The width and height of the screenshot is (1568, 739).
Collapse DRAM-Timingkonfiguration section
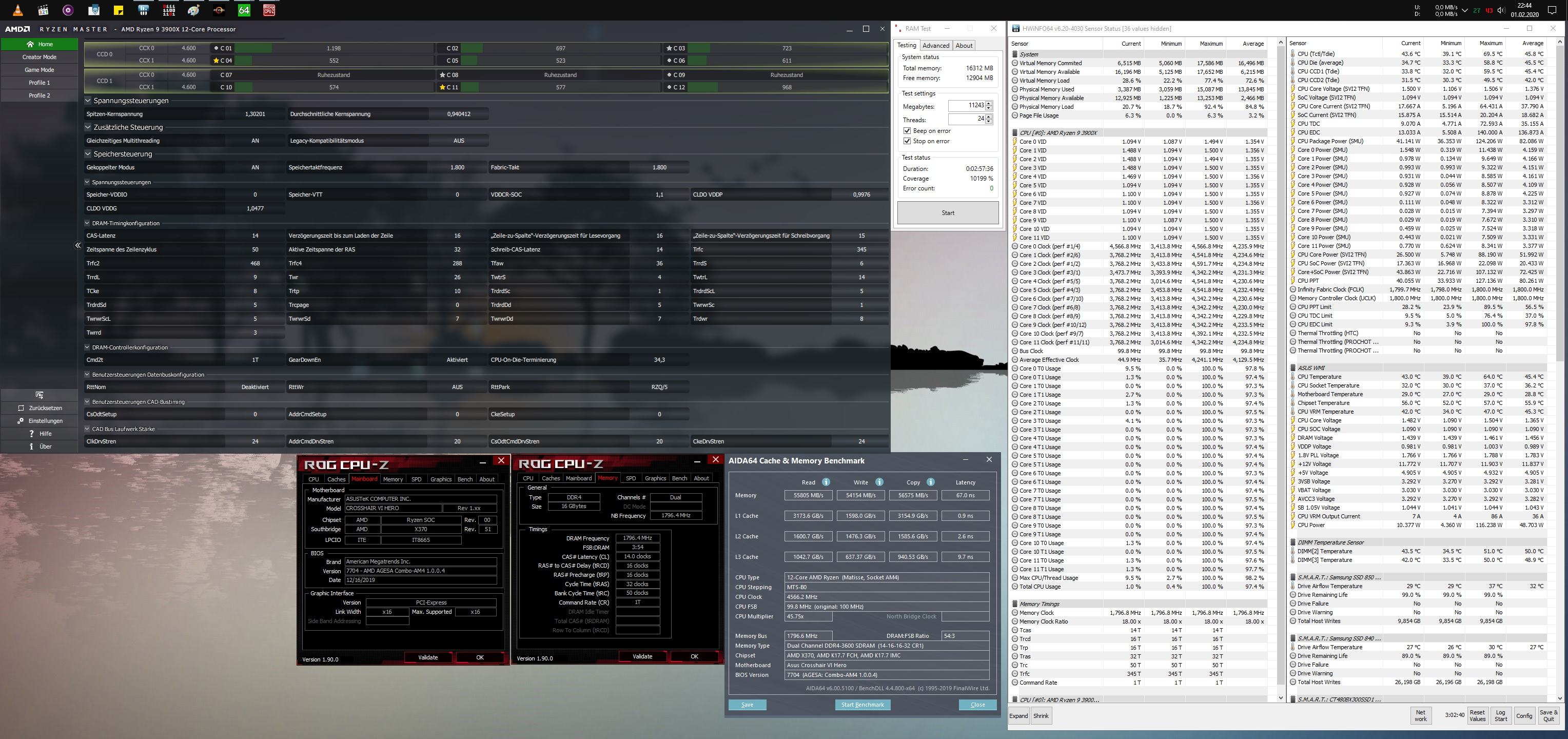88,223
